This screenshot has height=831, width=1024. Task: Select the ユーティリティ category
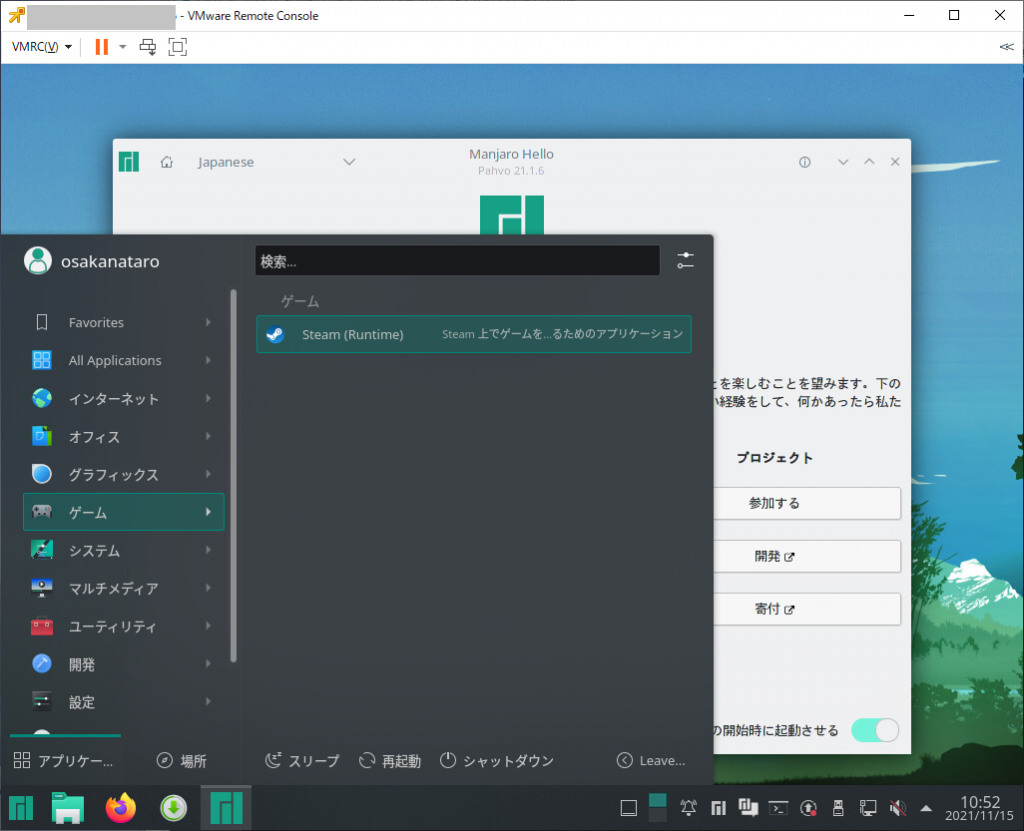coord(123,626)
